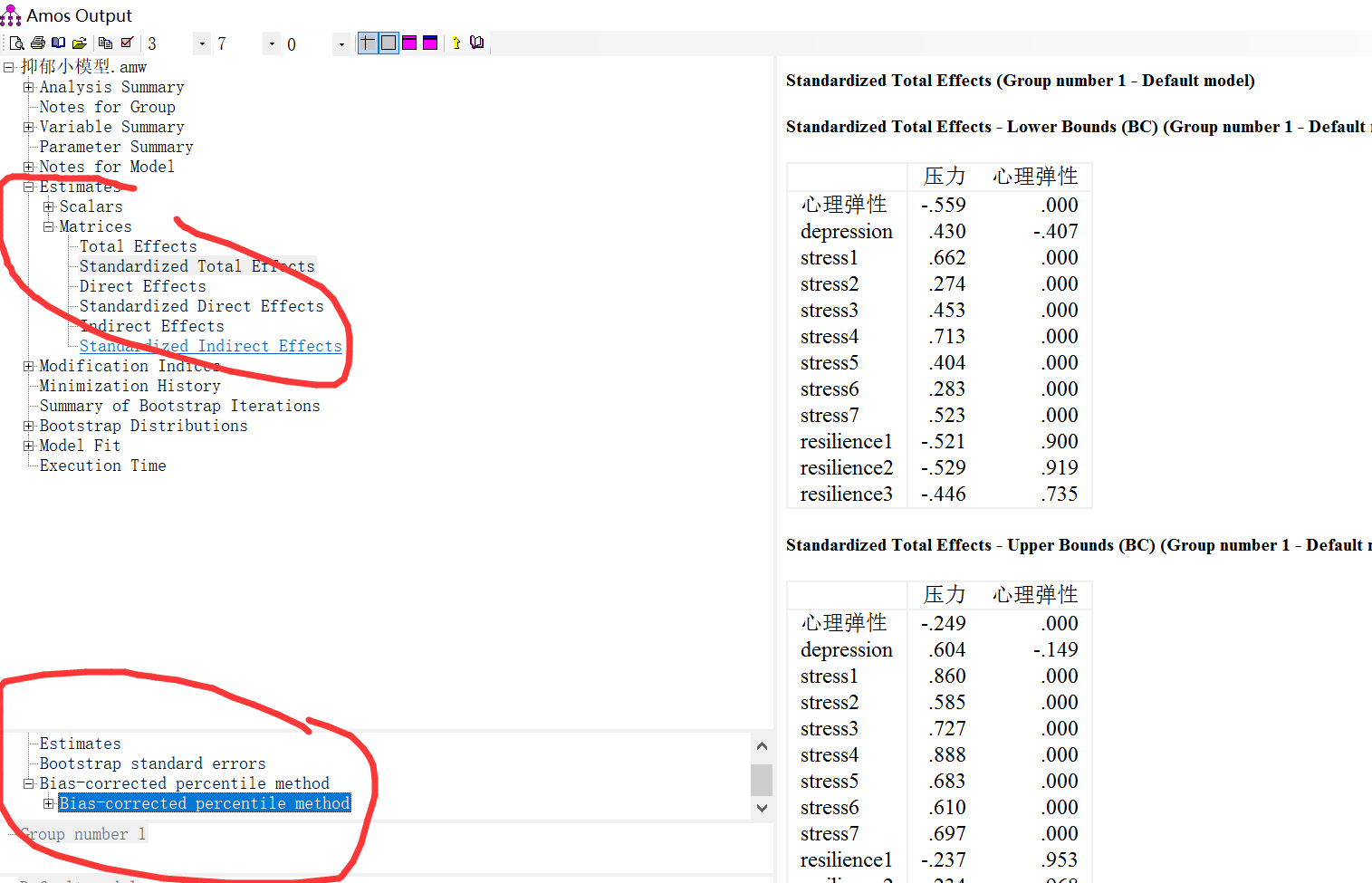This screenshot has height=883, width=1372.
Task: Open Standardized Direct Effects
Action: (201, 306)
